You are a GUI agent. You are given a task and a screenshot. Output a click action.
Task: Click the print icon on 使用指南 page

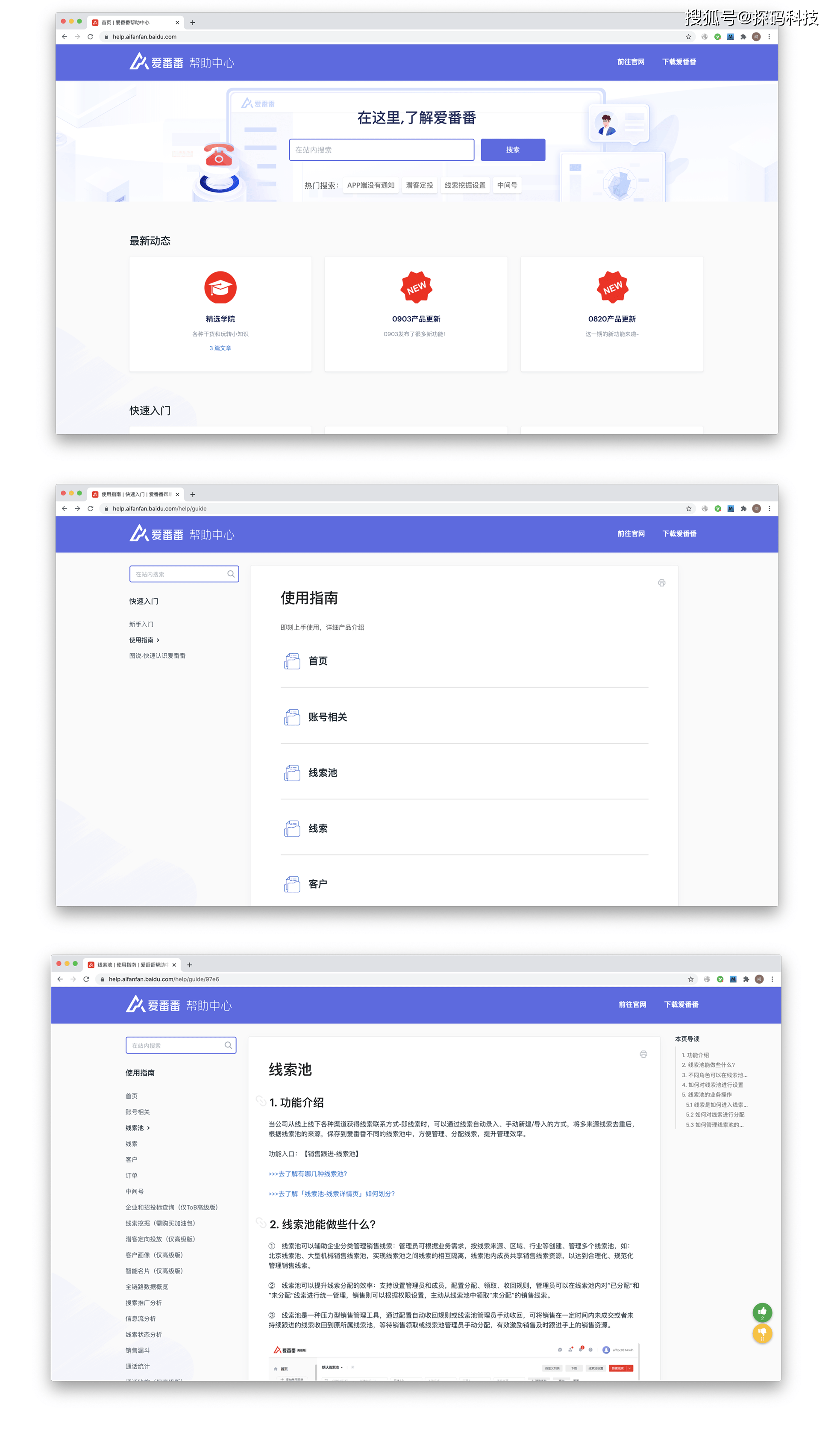tap(661, 583)
